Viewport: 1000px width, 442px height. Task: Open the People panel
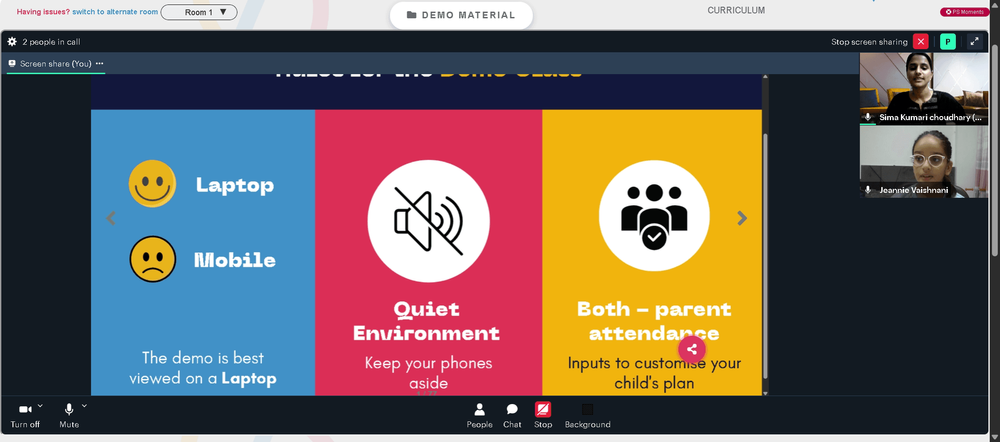click(480, 415)
